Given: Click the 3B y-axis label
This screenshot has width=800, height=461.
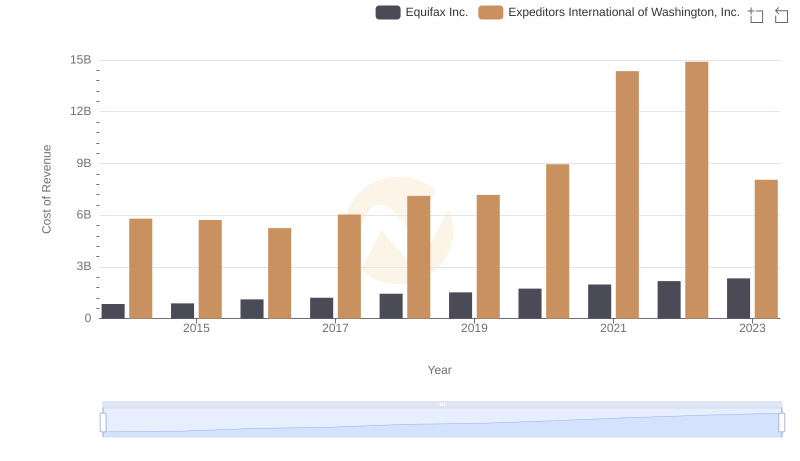Looking at the screenshot, I should (84, 266).
